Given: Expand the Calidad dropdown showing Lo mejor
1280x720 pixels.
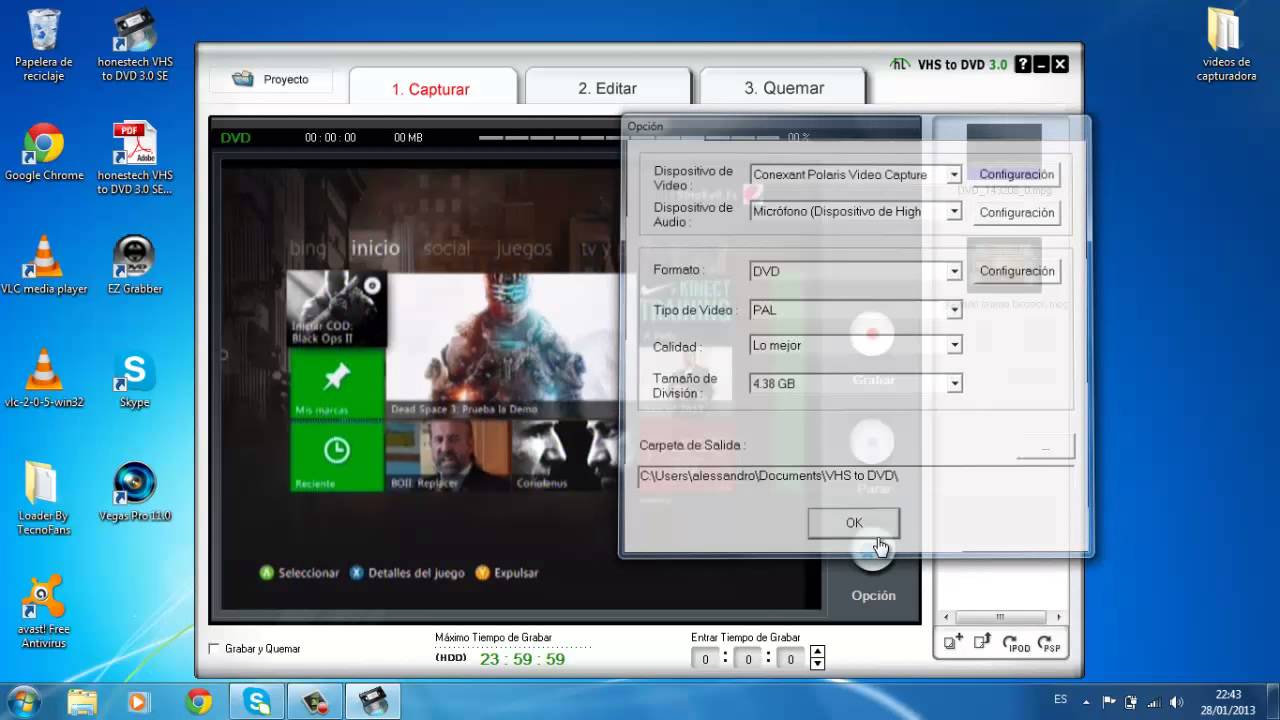Looking at the screenshot, I should click(954, 345).
